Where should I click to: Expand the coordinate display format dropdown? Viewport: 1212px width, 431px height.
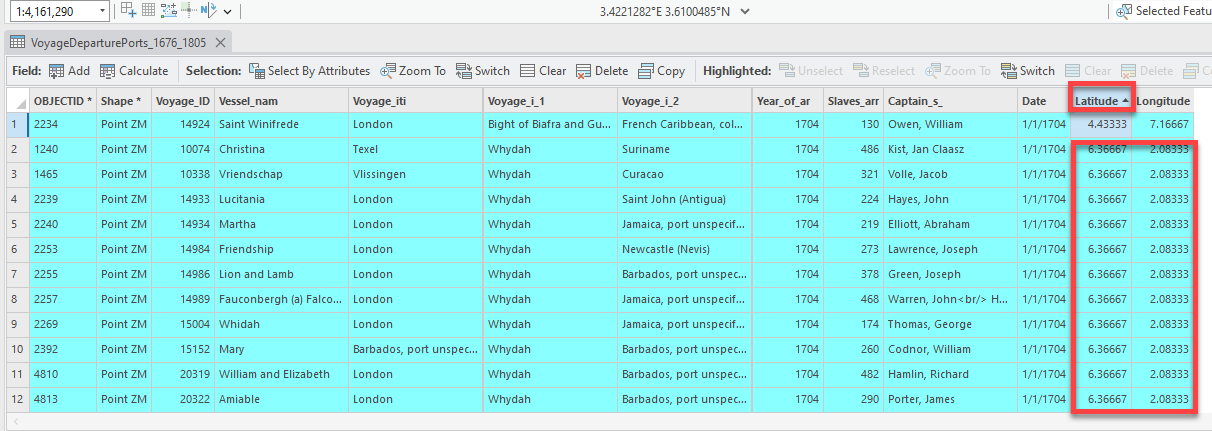(x=744, y=11)
